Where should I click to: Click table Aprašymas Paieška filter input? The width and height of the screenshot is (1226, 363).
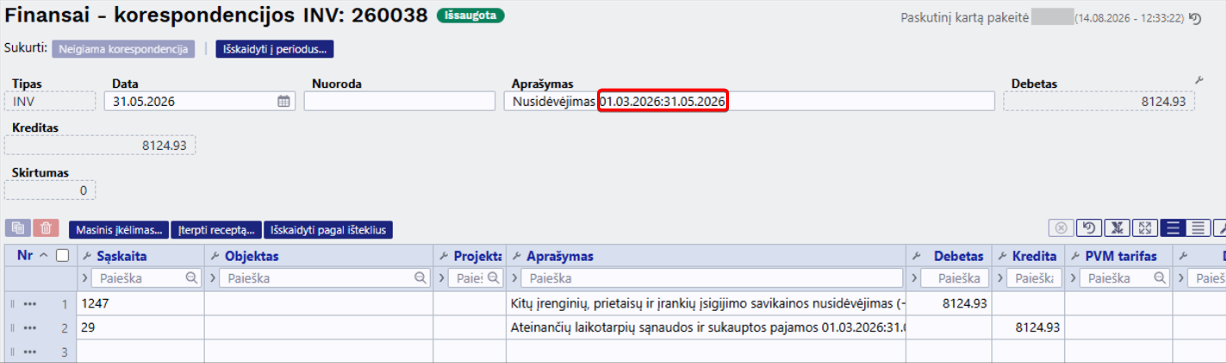coord(712,278)
